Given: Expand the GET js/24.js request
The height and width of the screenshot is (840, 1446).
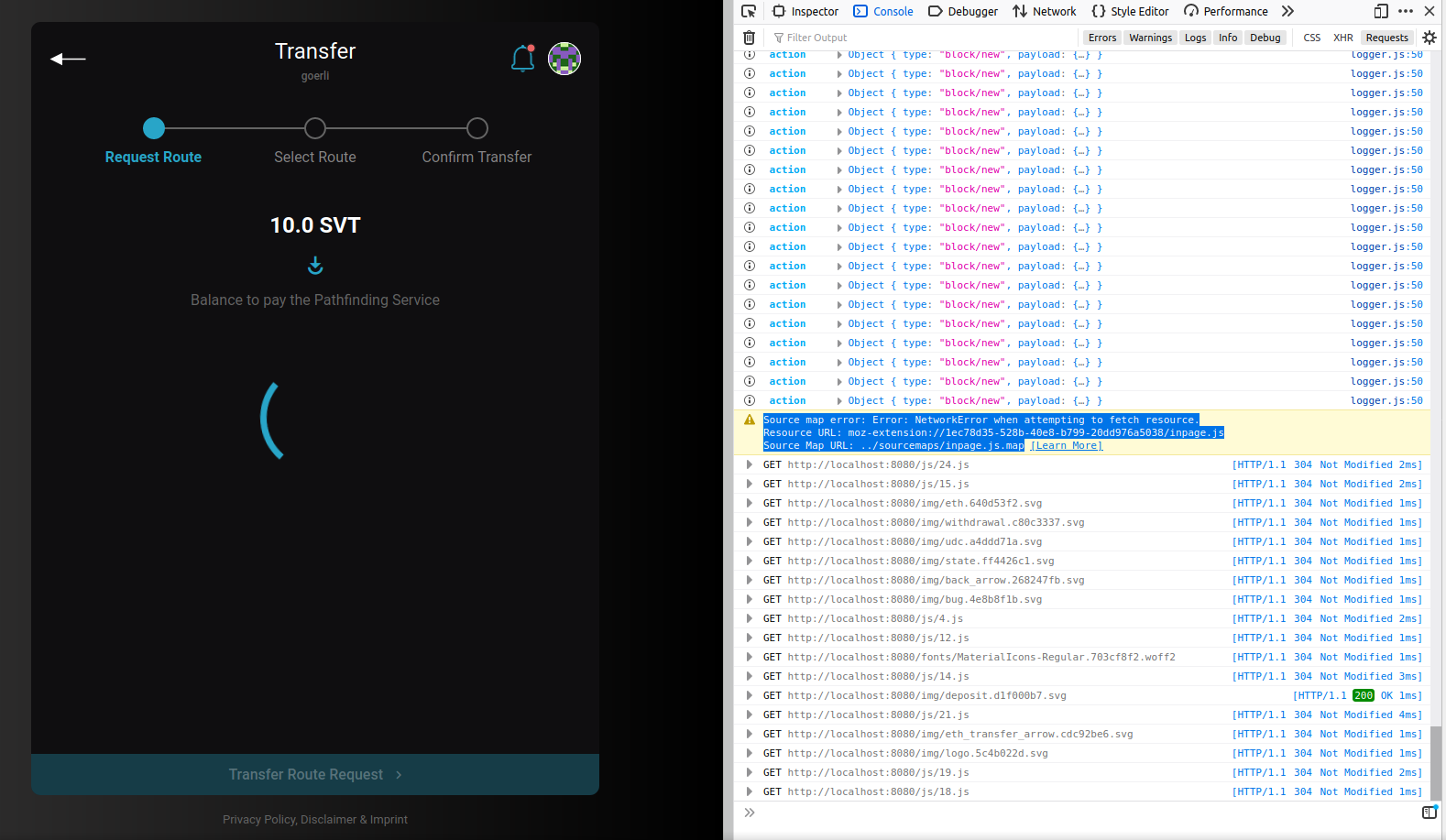Looking at the screenshot, I should coord(750,465).
